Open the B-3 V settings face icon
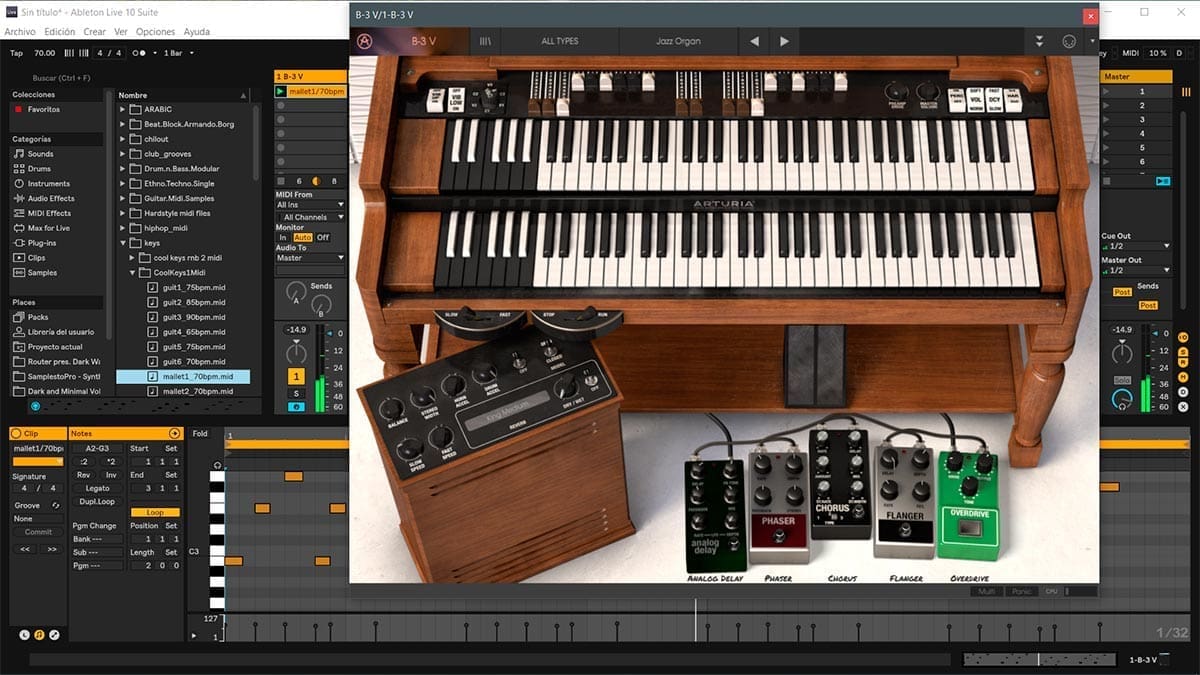1200x675 pixels. click(x=1068, y=41)
